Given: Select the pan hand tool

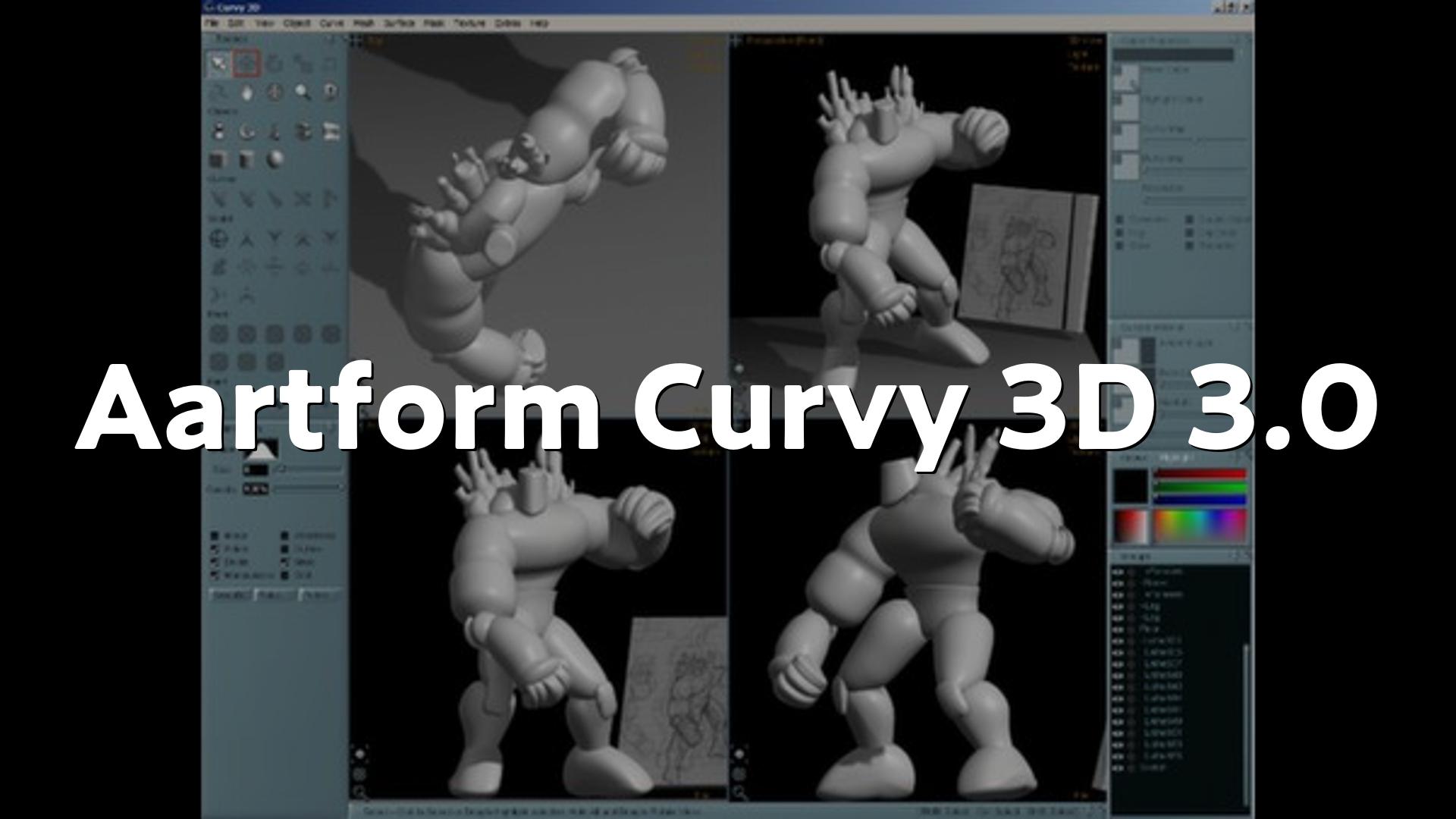Looking at the screenshot, I should click(x=247, y=93).
